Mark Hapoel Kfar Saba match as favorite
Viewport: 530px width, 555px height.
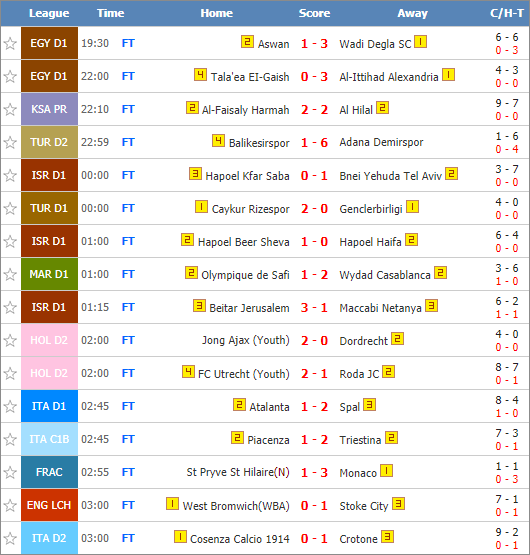[x=10, y=175]
